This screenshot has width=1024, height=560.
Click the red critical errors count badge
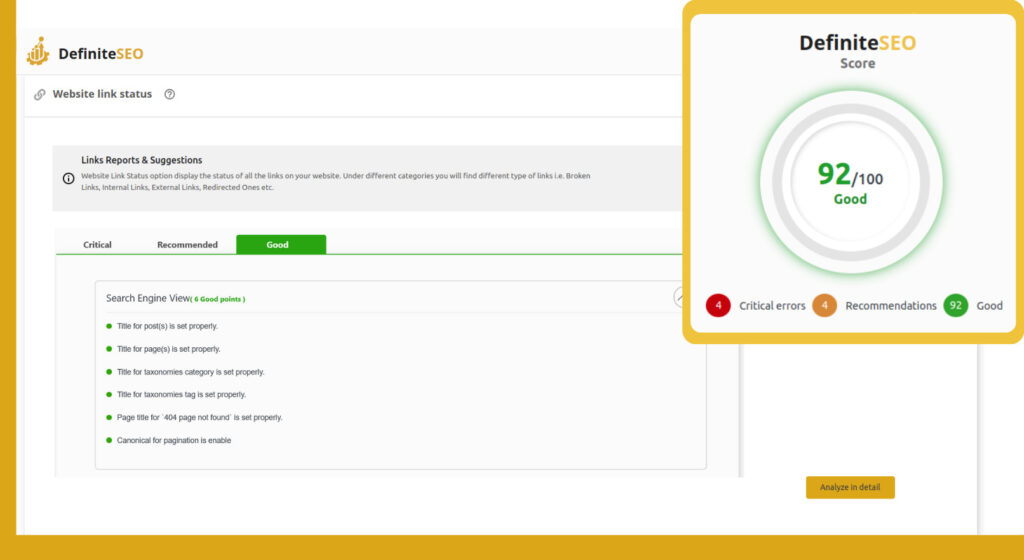[718, 305]
